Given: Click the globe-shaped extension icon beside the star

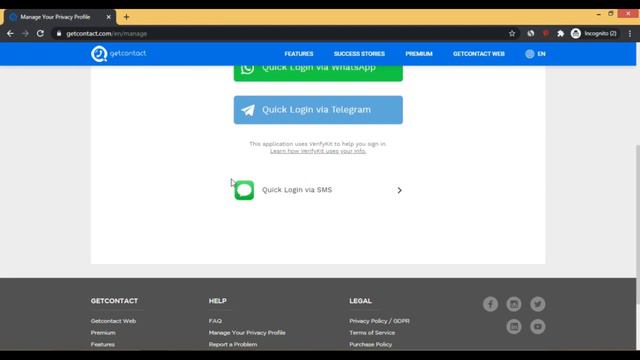Looking at the screenshot, I should click(530, 33).
